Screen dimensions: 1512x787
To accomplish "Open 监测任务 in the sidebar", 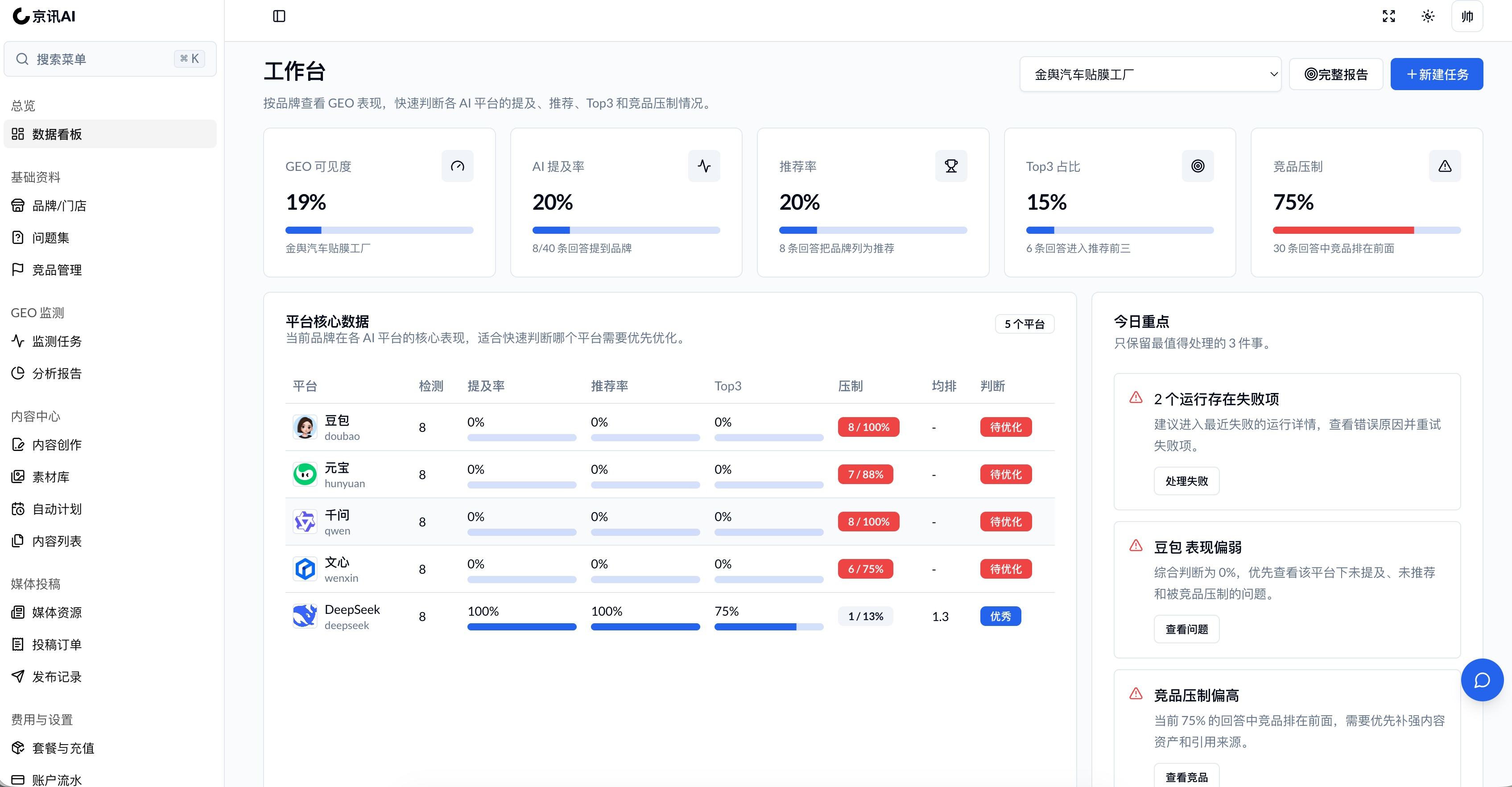I will tap(110, 341).
